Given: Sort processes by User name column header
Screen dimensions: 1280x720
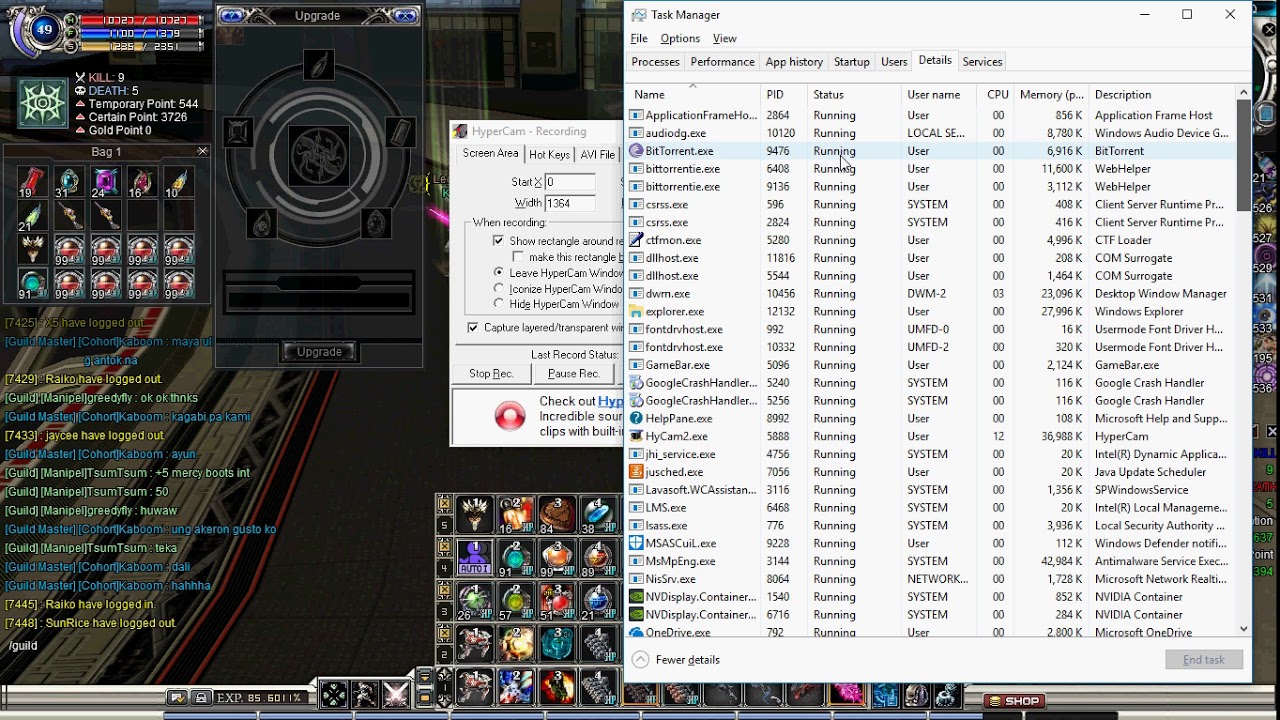Looking at the screenshot, I should 941,94.
